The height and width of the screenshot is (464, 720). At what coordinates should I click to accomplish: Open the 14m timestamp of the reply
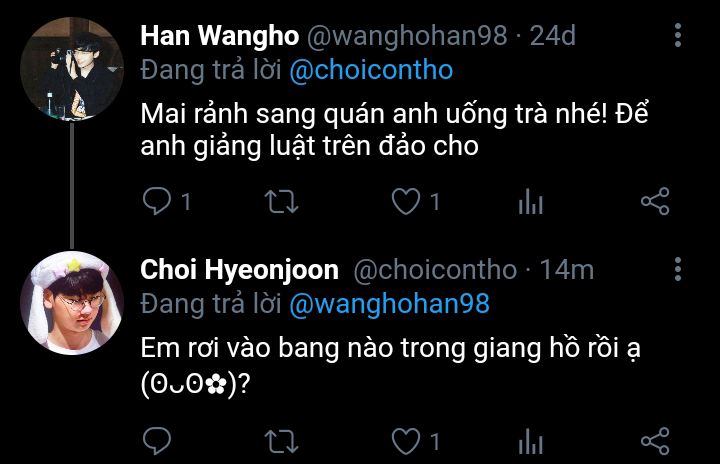[x=567, y=269]
